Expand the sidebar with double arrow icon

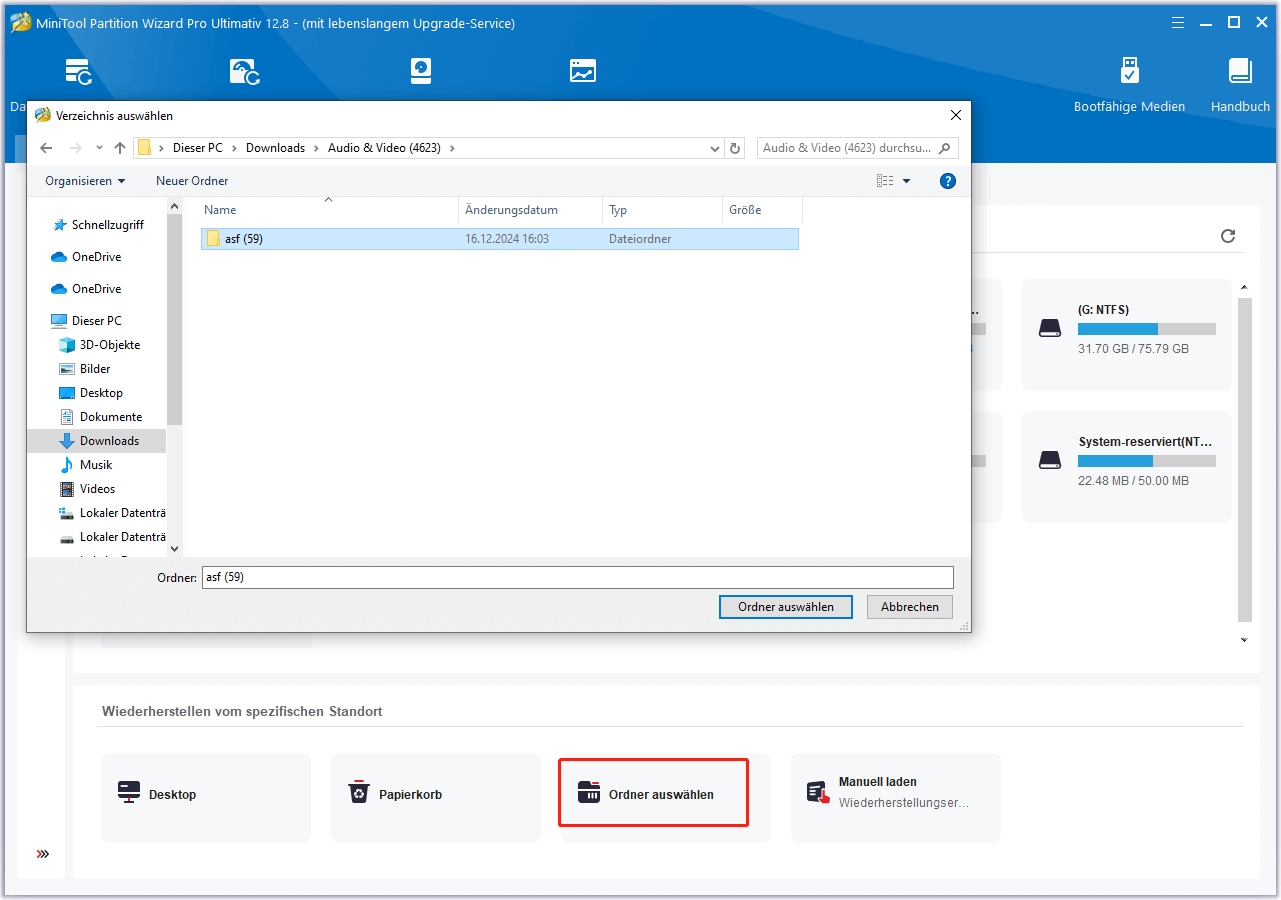[43, 854]
